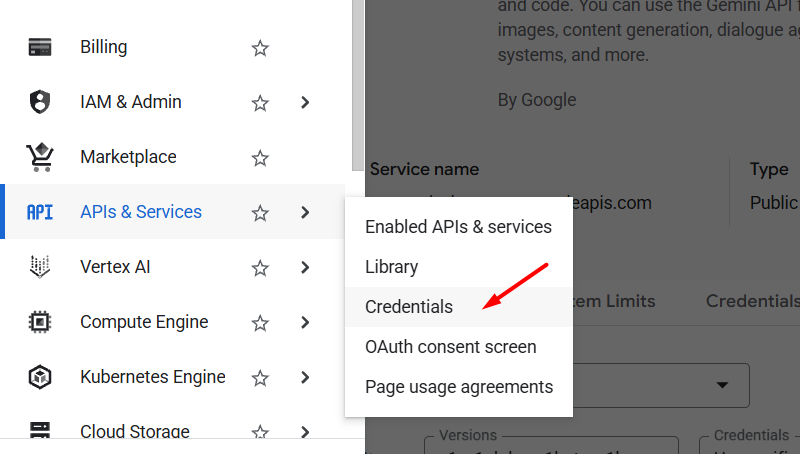Click the Marketplace shopping cart icon

click(x=40, y=157)
